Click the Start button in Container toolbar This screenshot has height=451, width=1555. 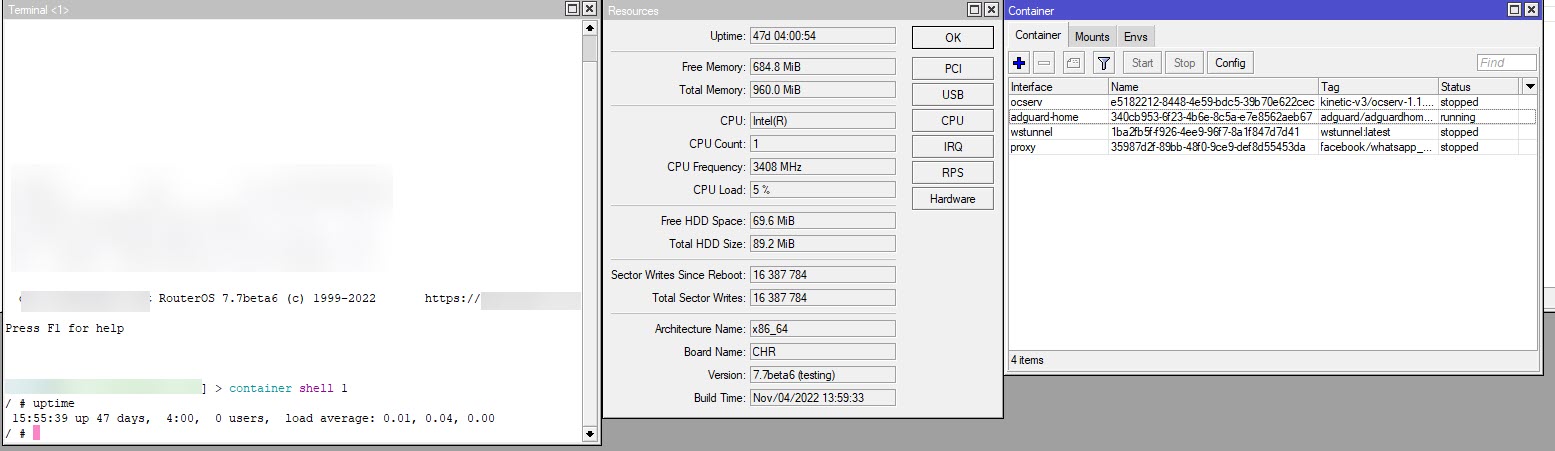click(1142, 63)
